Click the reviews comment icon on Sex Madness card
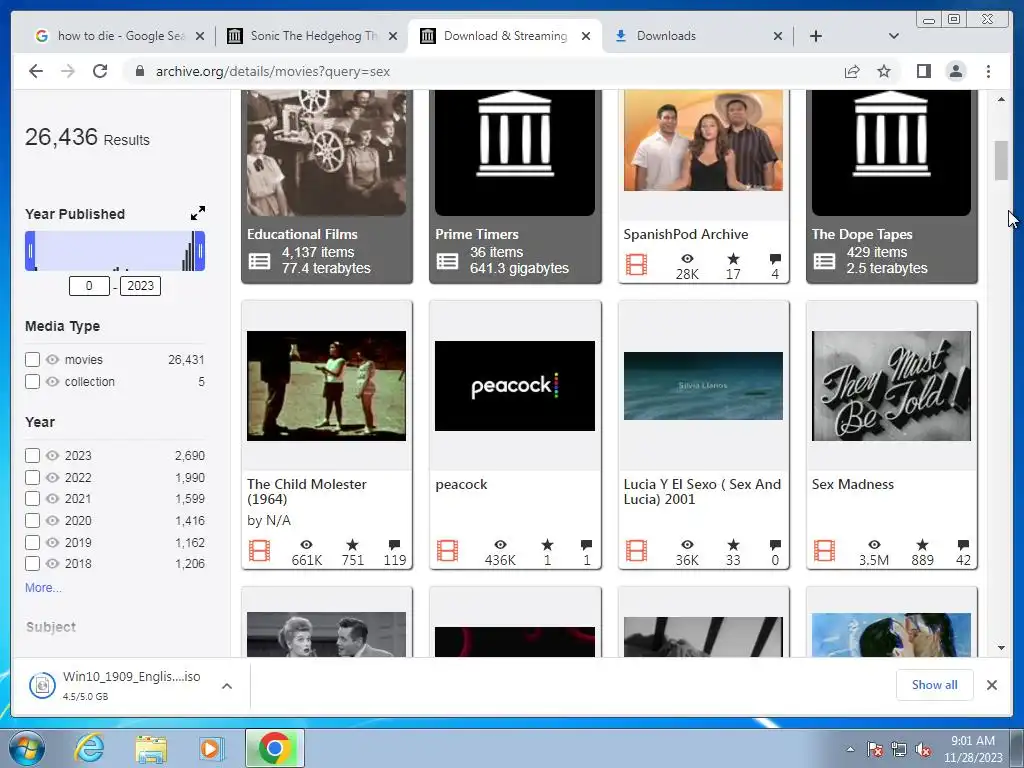Image resolution: width=1024 pixels, height=768 pixels. (963, 544)
